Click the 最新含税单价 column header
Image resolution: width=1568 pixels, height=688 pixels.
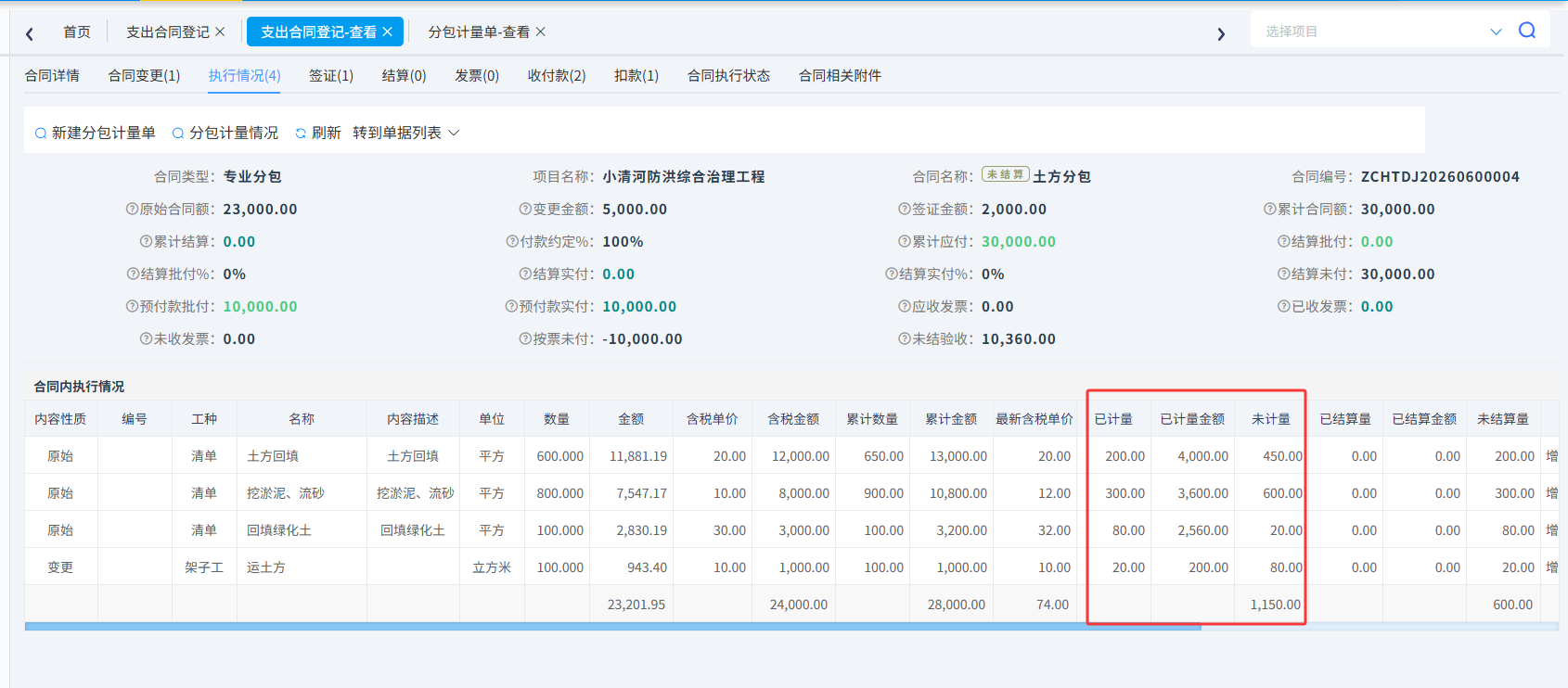(x=1035, y=419)
